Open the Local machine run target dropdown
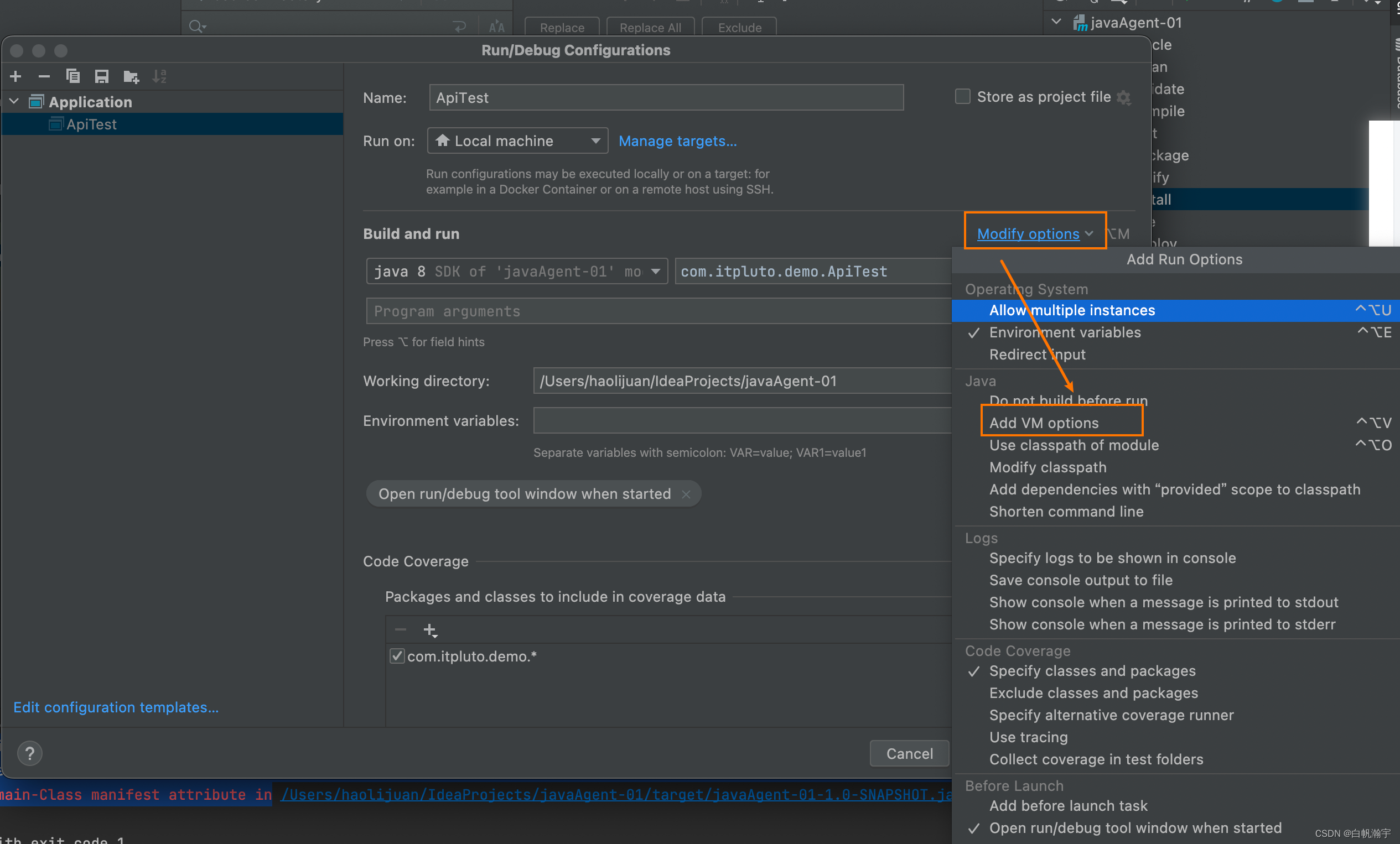1400x844 pixels. tap(517, 141)
